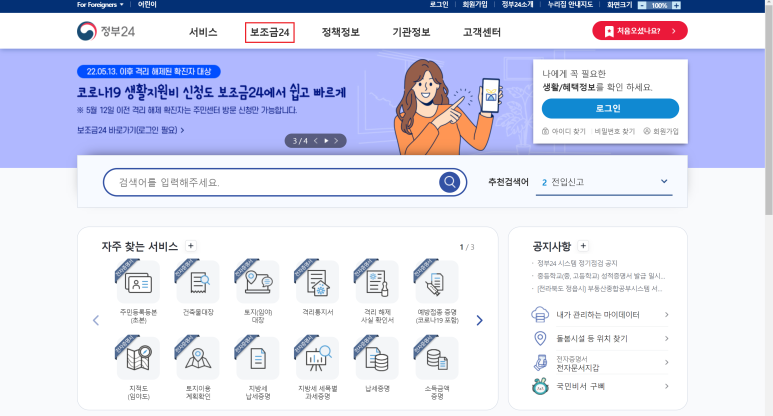Viewport: 773px width, 416px height.
Task: Open the 어린이 link
Action: coord(147,4)
